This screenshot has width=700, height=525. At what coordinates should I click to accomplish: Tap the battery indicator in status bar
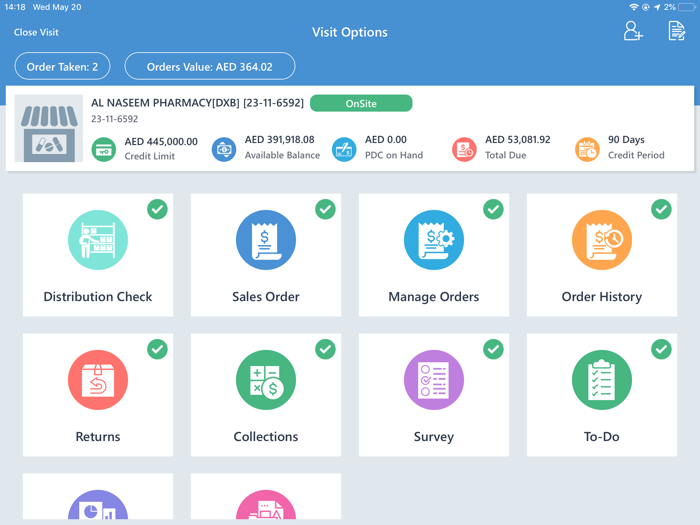686,7
